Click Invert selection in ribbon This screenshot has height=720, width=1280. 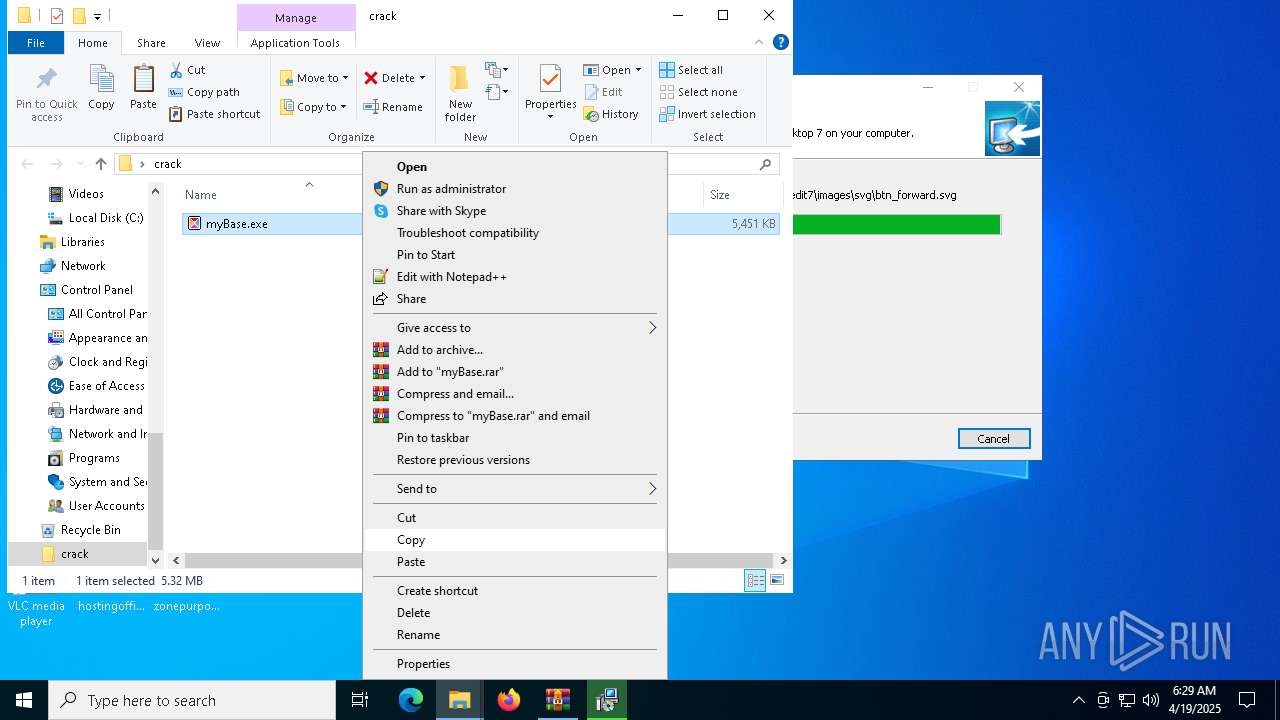click(x=707, y=114)
